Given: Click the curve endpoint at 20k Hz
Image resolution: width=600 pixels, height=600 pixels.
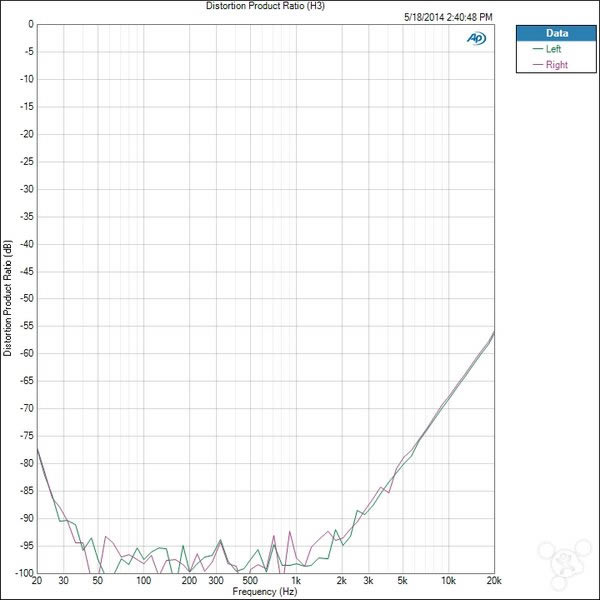Looking at the screenshot, I should [x=494, y=331].
